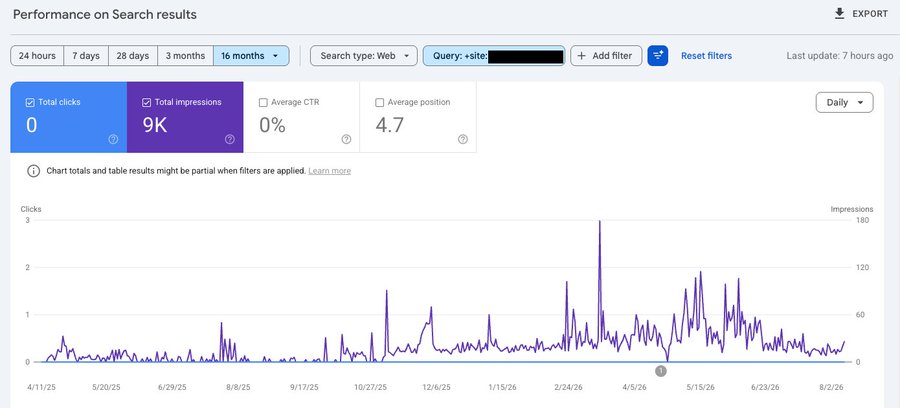
Task: Click the Last update: 7 hours ago text
Action: point(840,56)
